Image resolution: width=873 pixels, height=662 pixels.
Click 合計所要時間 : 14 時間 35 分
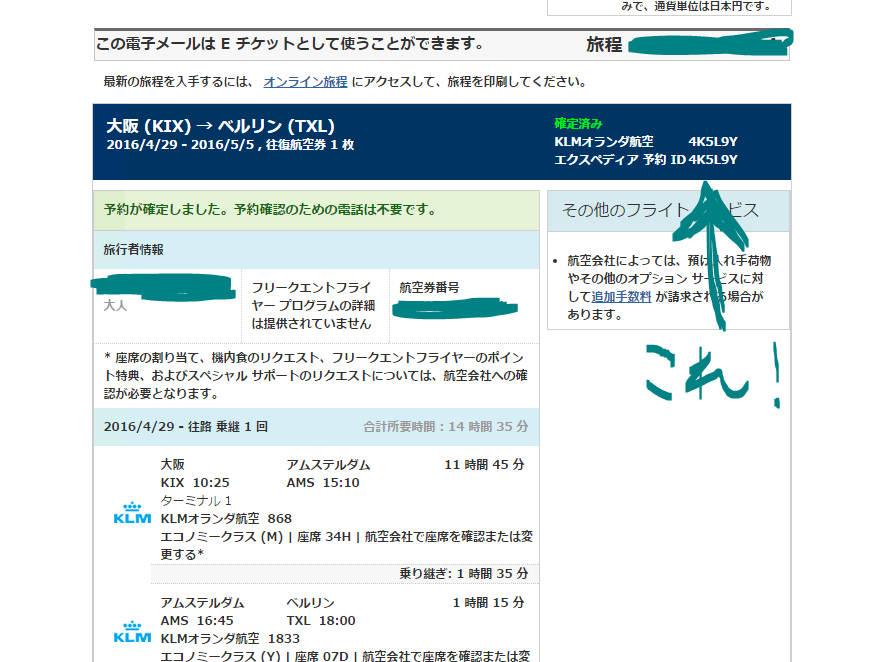pos(445,427)
